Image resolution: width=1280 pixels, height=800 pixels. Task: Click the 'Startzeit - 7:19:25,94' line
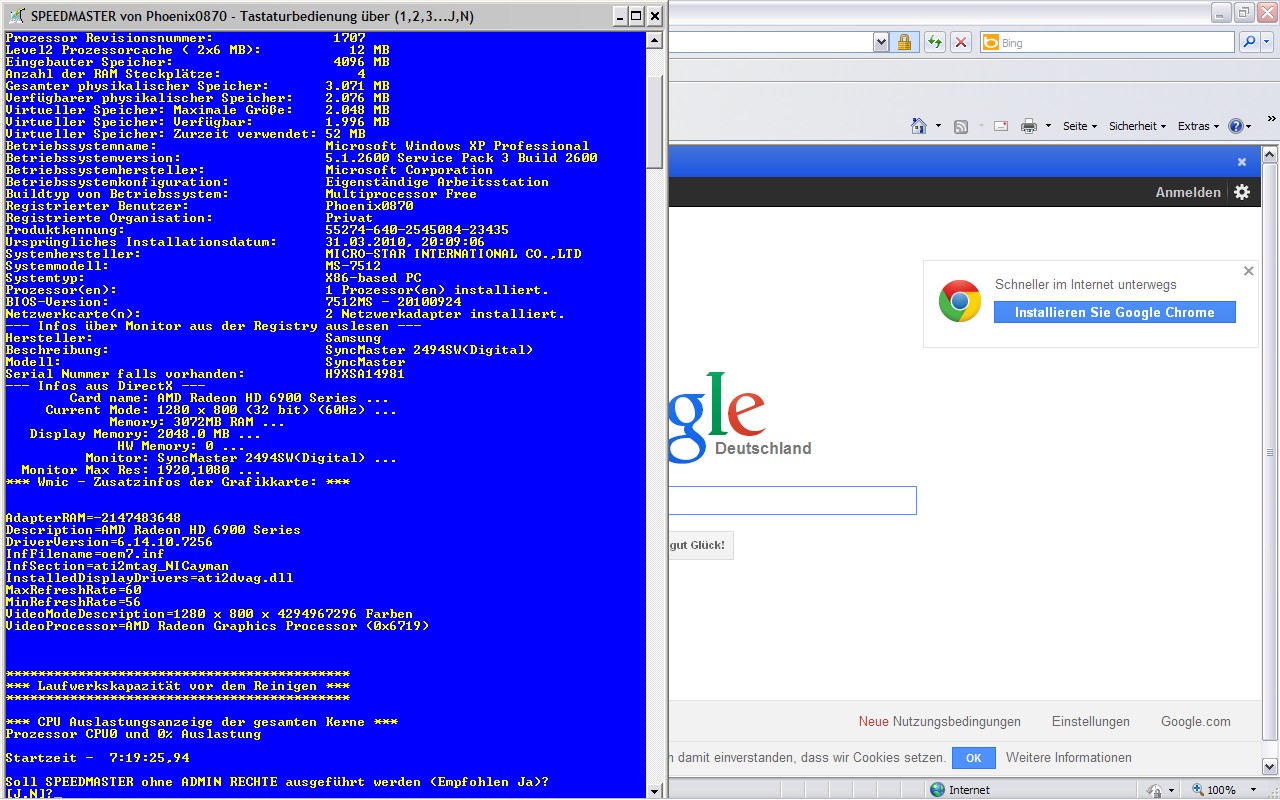pyautogui.click(x=97, y=758)
